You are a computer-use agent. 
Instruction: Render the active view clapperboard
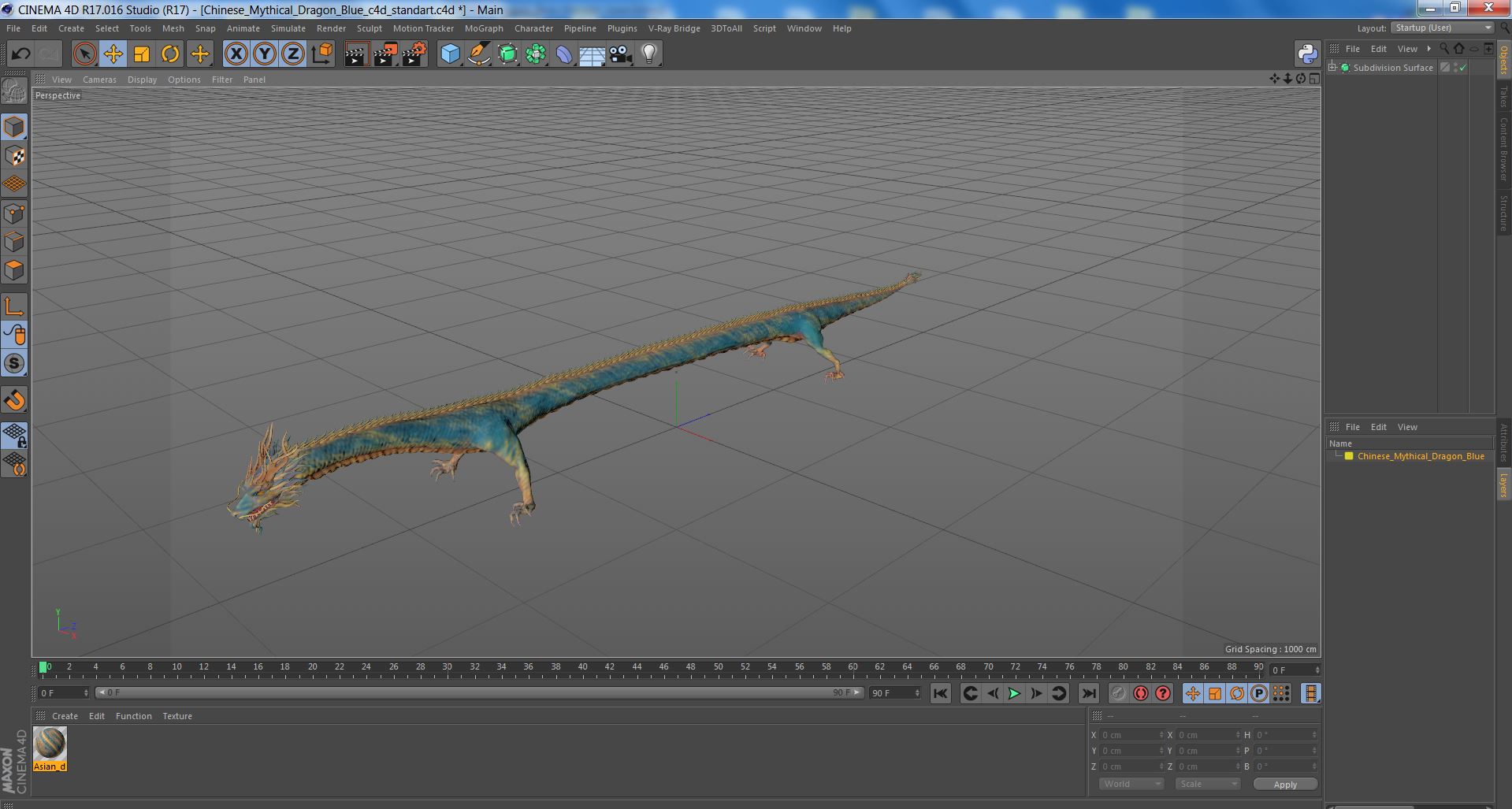point(356,54)
